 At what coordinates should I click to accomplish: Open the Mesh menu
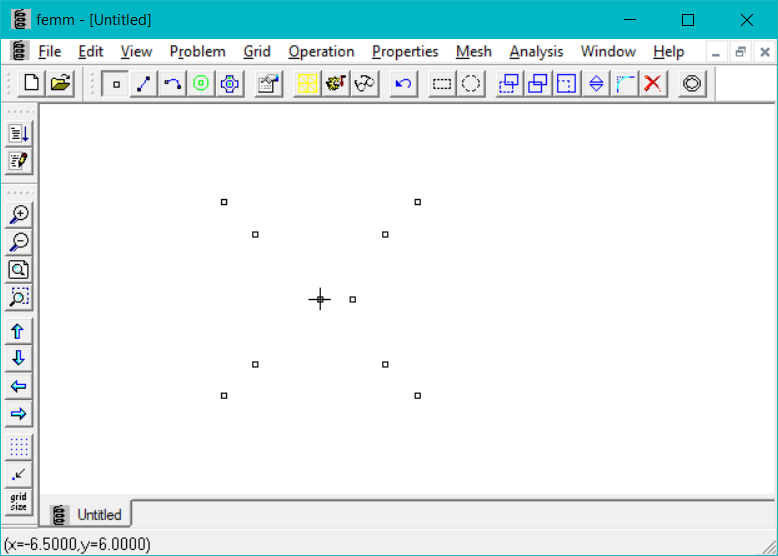pos(473,52)
